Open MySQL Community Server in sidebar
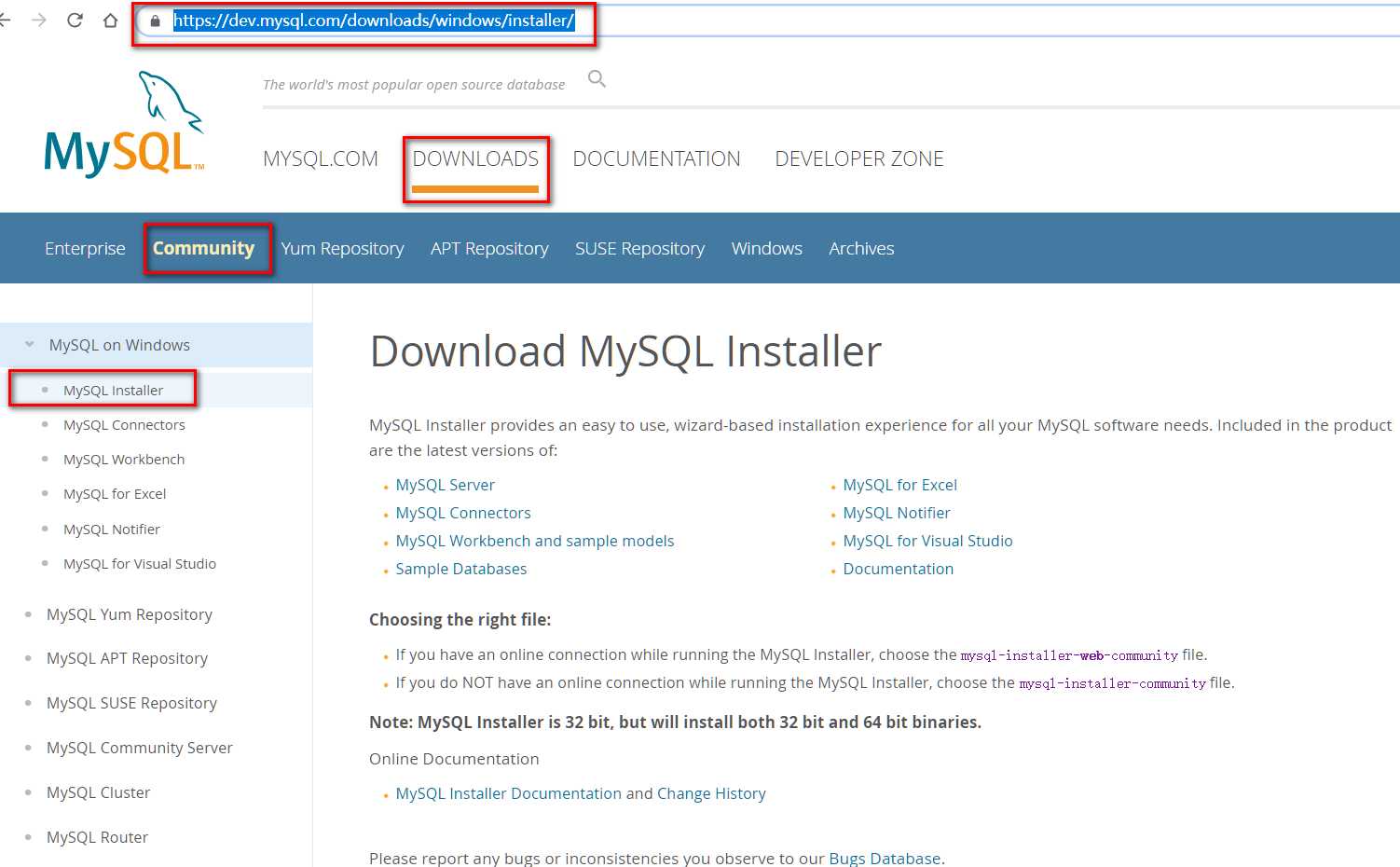1400x867 pixels. (x=140, y=748)
